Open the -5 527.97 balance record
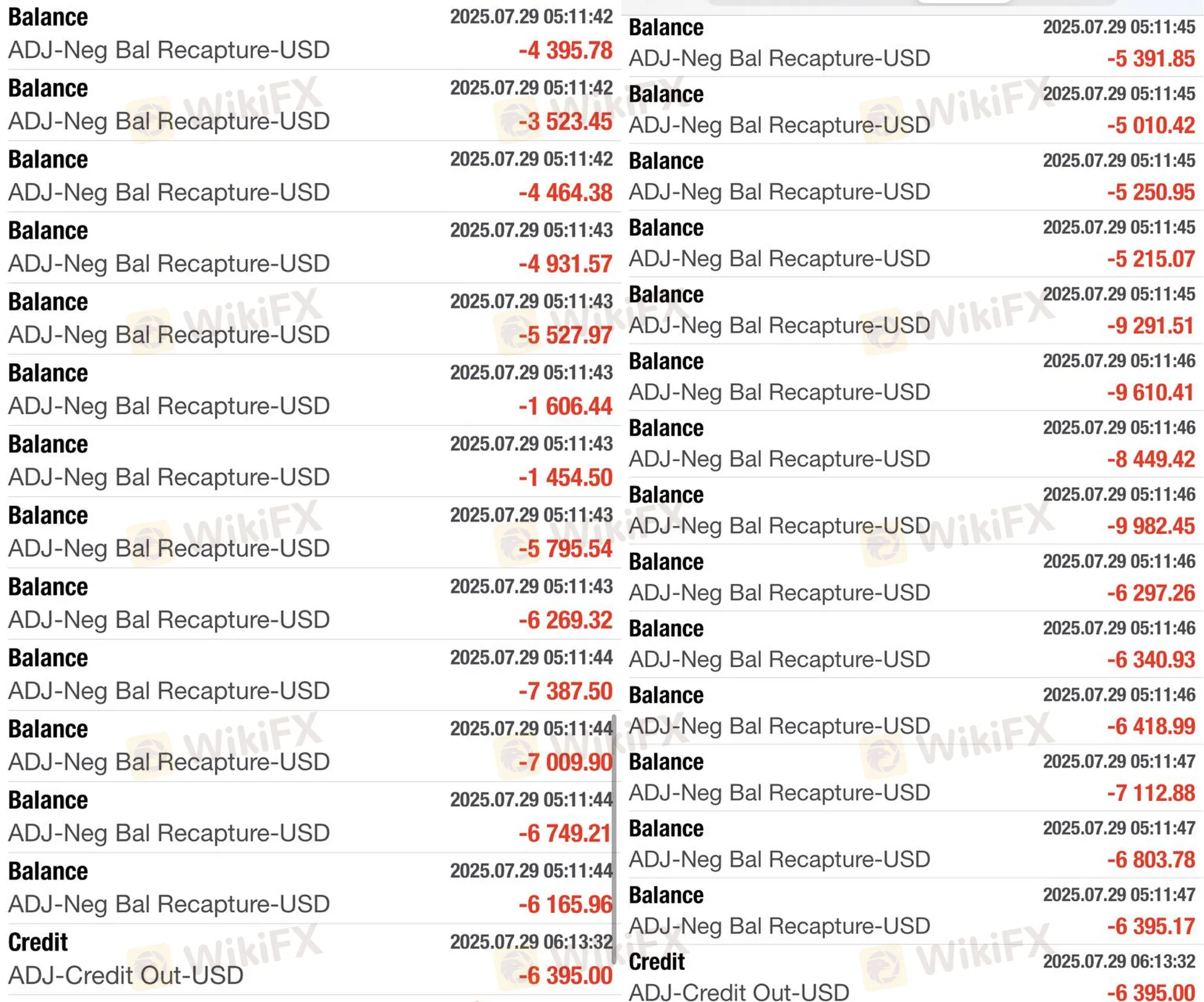Viewport: 1204px width, 1002px height. tap(310, 318)
